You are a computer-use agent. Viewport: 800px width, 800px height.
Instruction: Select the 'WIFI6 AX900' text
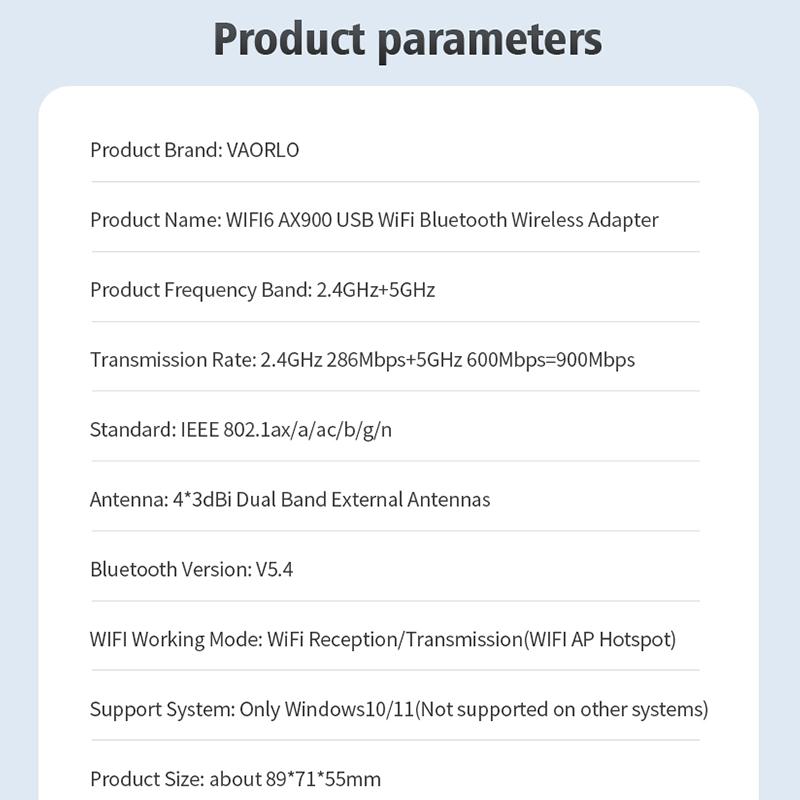click(272, 220)
